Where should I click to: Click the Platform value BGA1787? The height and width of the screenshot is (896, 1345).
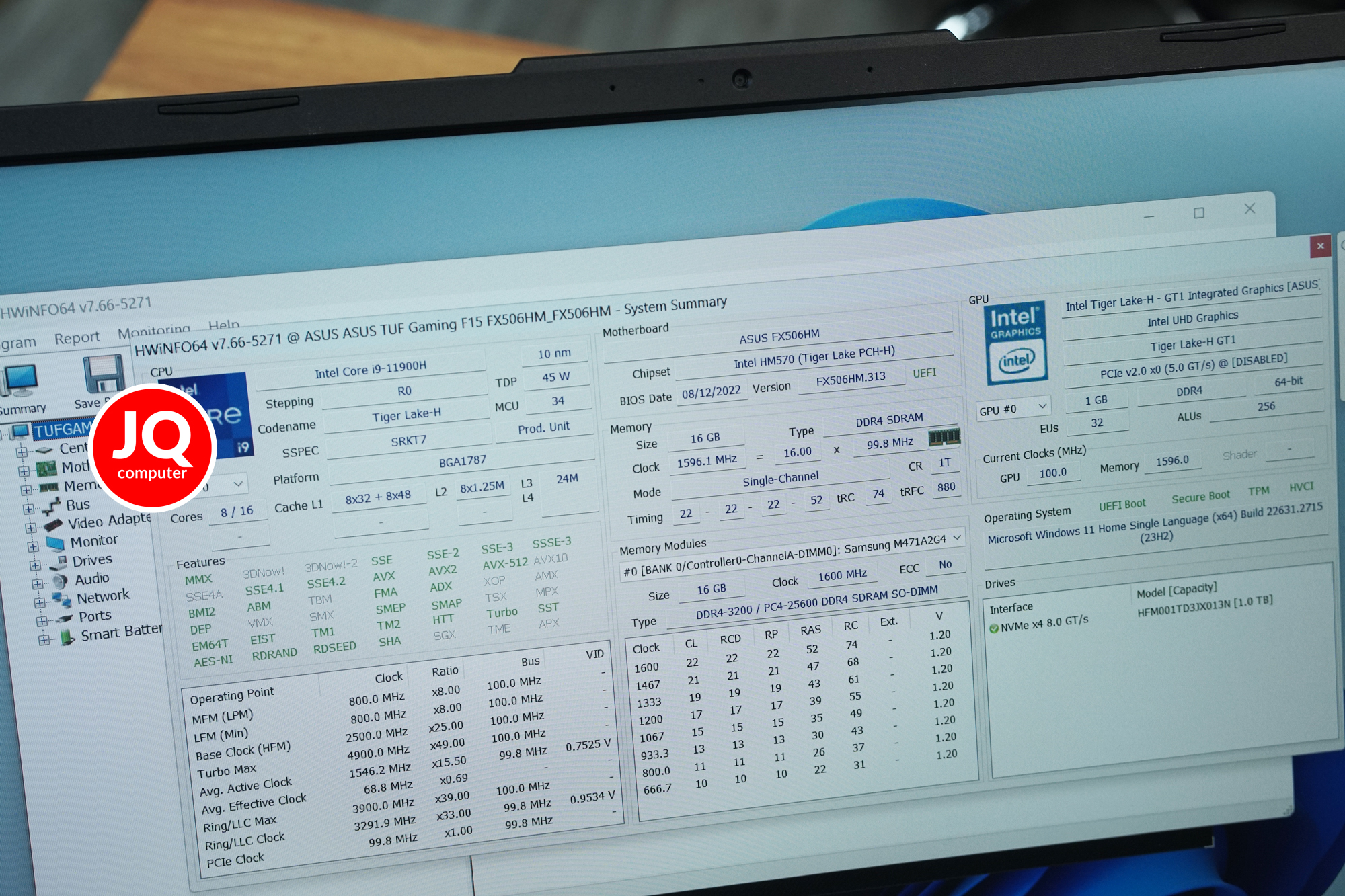pos(462,462)
